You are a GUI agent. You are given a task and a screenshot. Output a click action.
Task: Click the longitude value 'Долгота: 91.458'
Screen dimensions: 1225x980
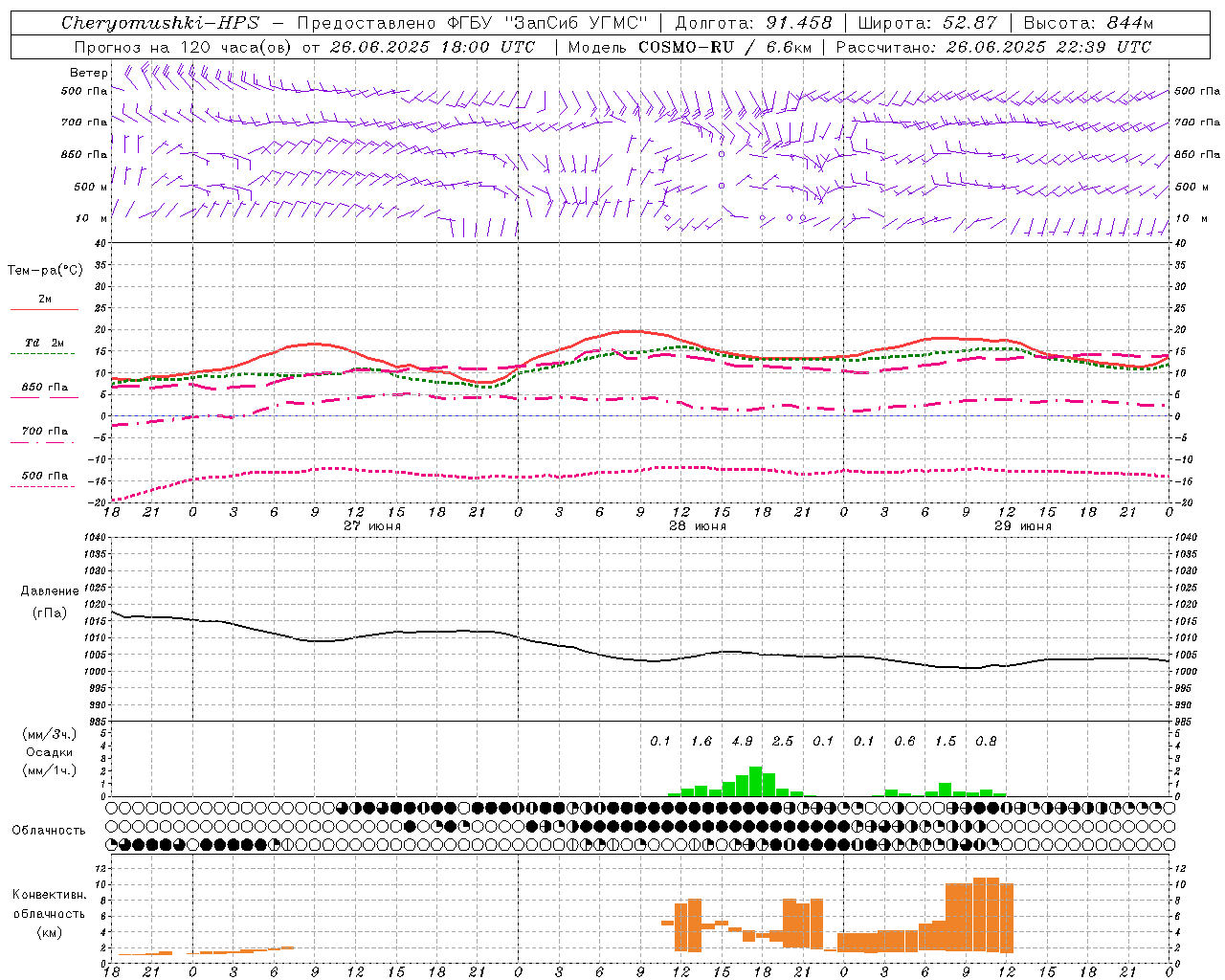tap(754, 23)
